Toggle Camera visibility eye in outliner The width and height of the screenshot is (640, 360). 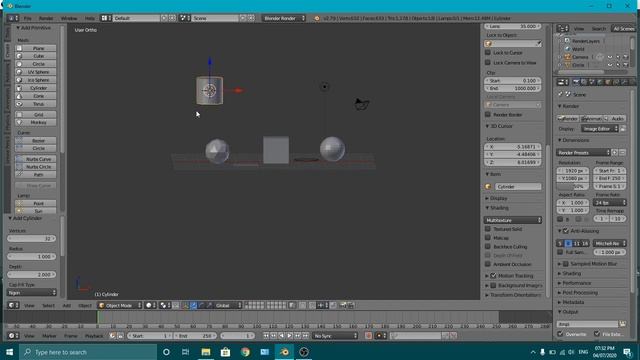pos(610,57)
